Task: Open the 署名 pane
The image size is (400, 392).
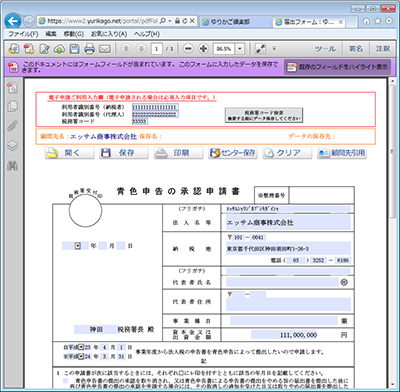Action: point(356,49)
